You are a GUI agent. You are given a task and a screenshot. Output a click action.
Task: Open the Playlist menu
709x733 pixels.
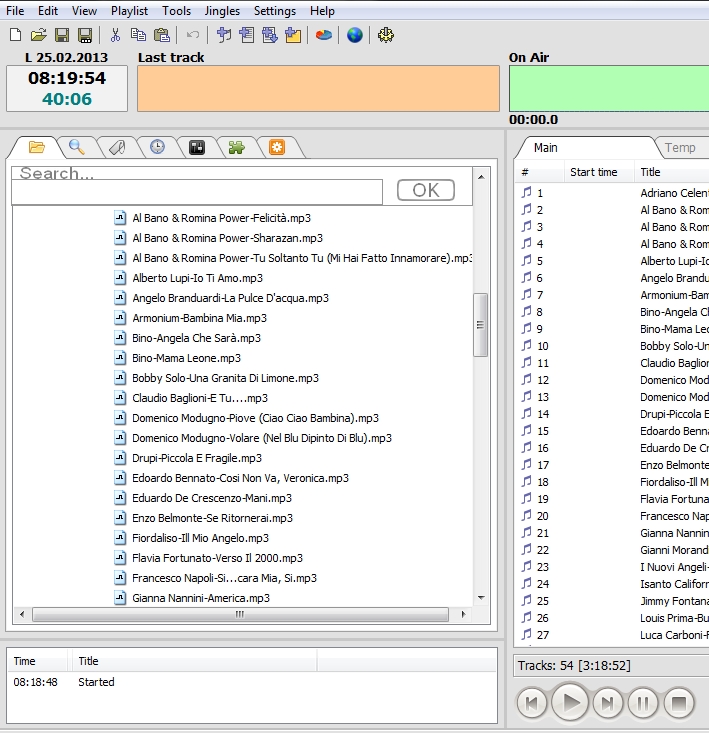pyautogui.click(x=129, y=11)
